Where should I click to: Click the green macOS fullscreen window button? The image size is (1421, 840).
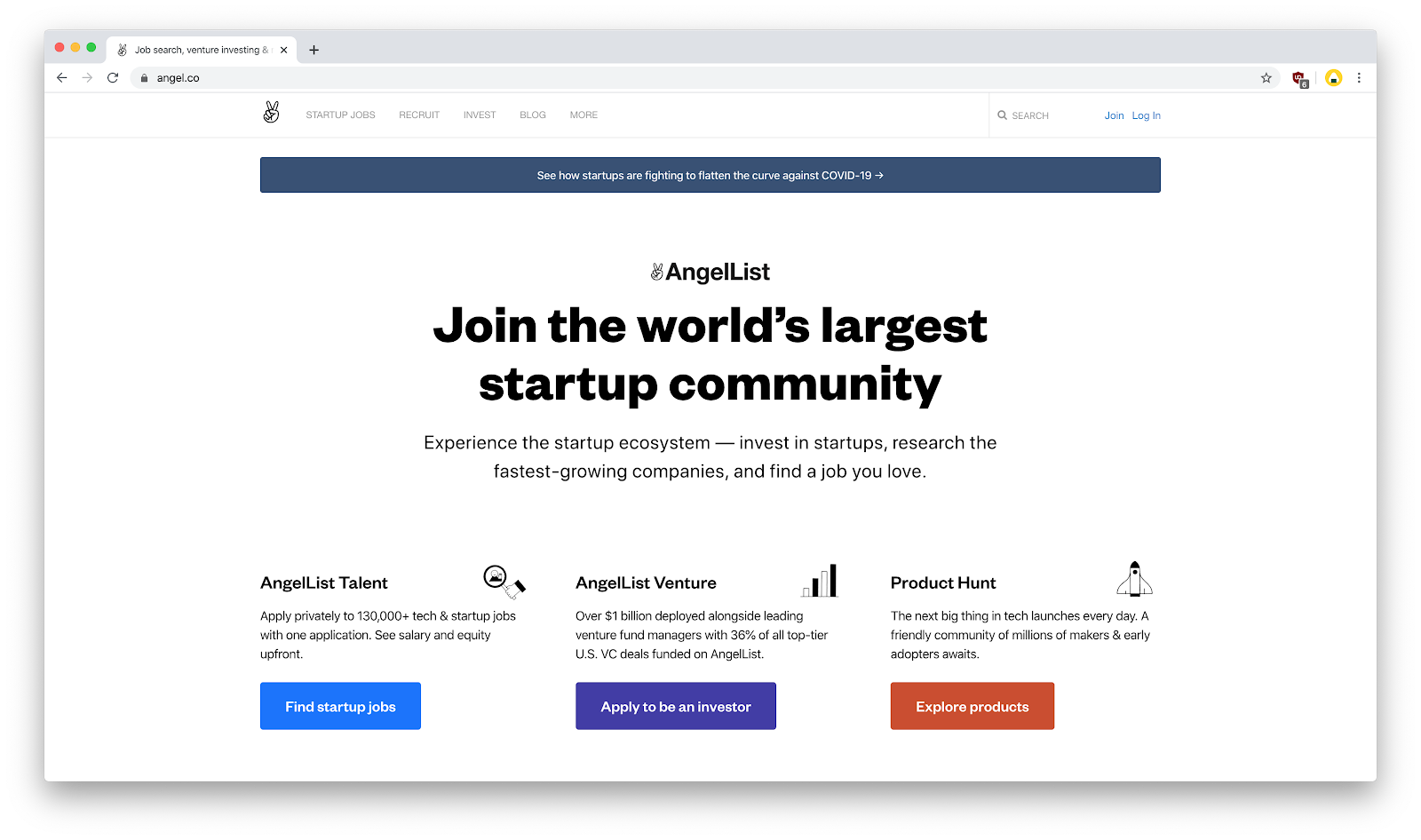click(91, 47)
